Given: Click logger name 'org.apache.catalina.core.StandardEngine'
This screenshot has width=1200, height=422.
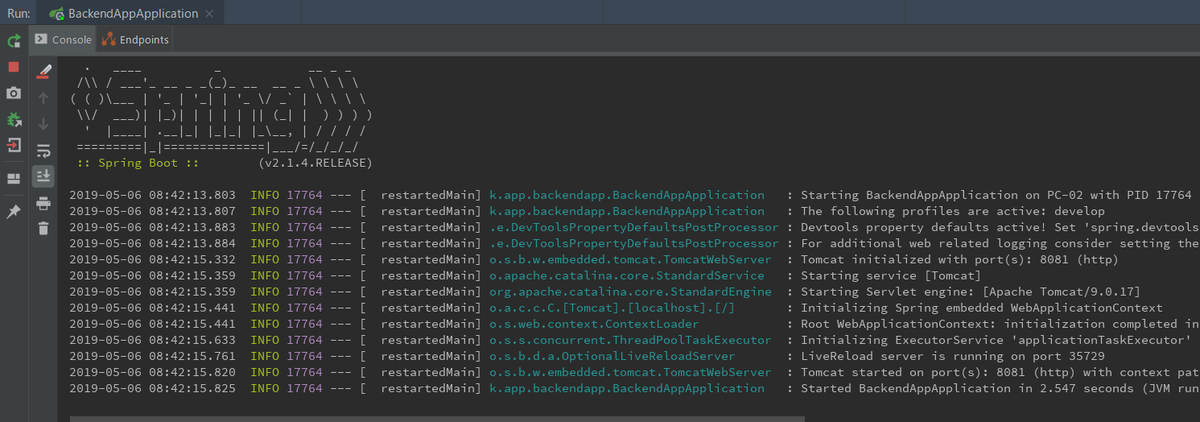Looking at the screenshot, I should pos(630,292).
